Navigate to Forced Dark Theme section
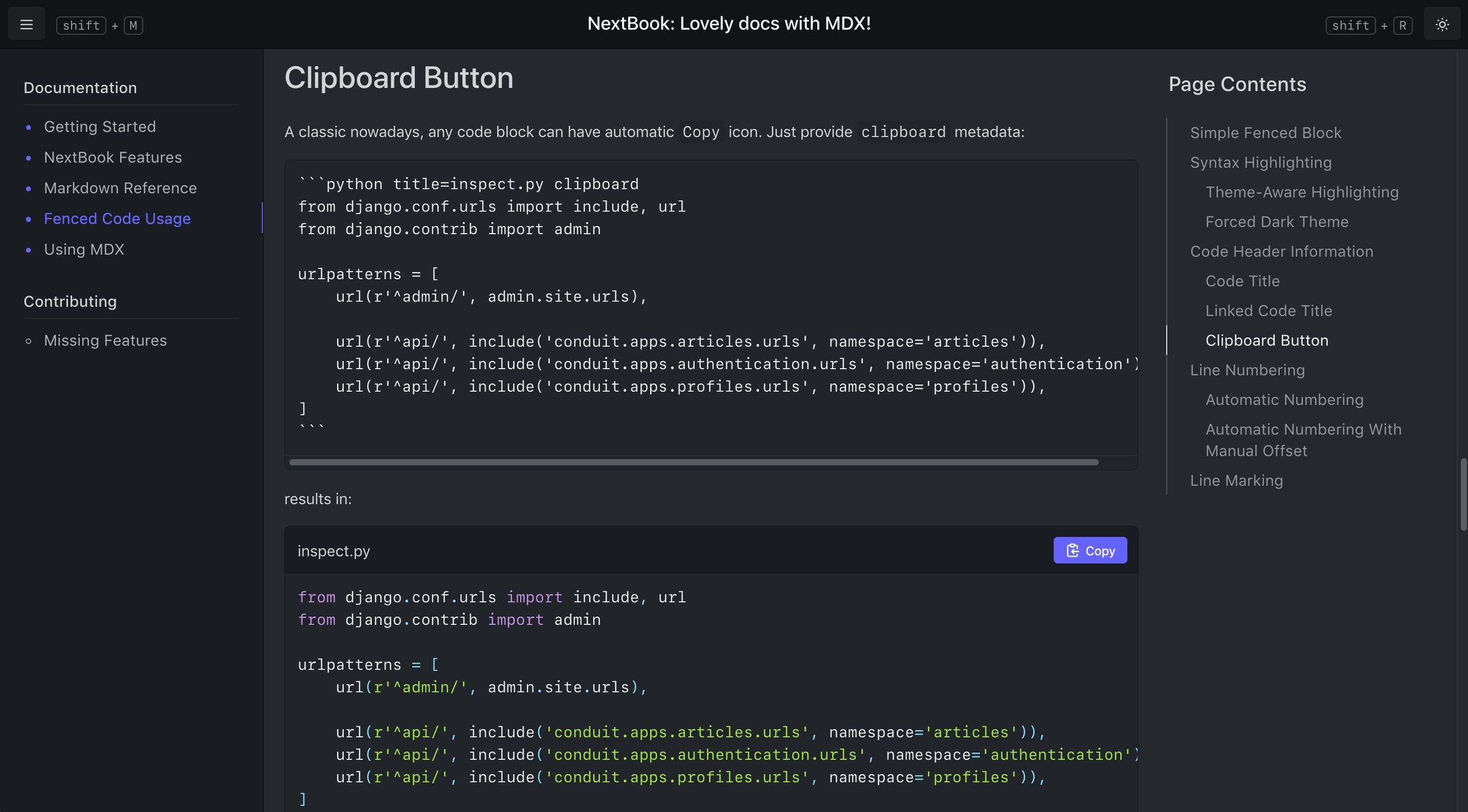 [1277, 221]
